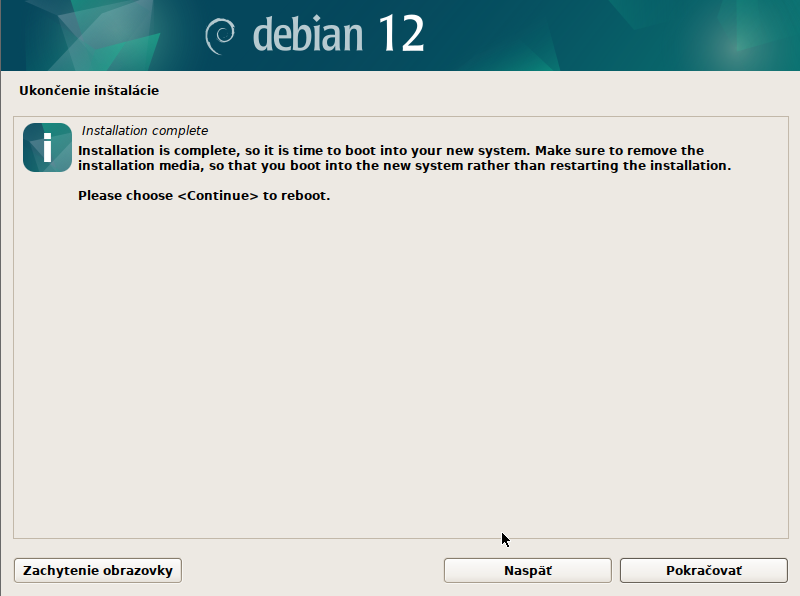
Task: Click the blank space between the bottom buttons
Action: click(x=312, y=570)
